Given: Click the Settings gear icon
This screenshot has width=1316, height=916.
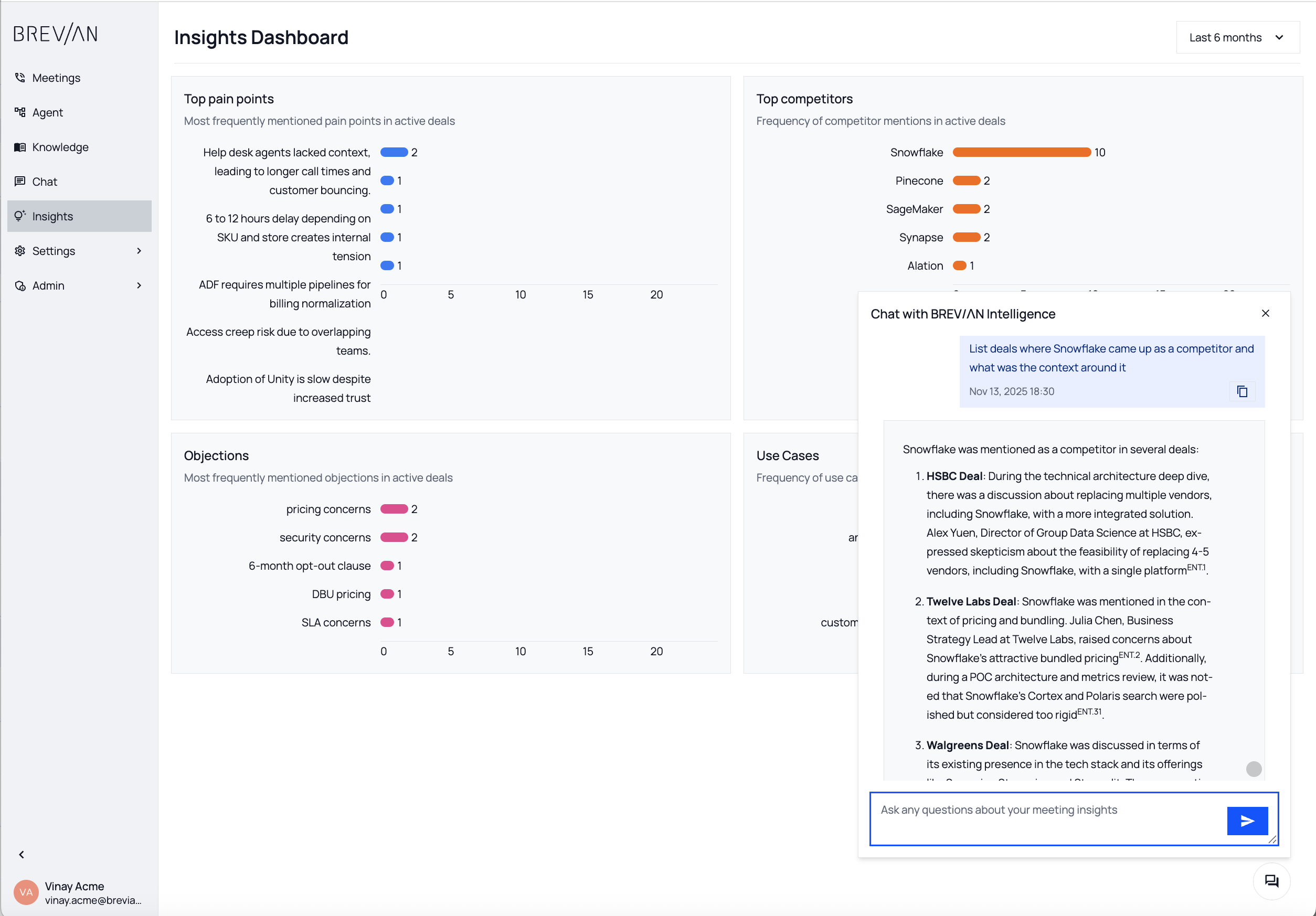Looking at the screenshot, I should tap(20, 250).
